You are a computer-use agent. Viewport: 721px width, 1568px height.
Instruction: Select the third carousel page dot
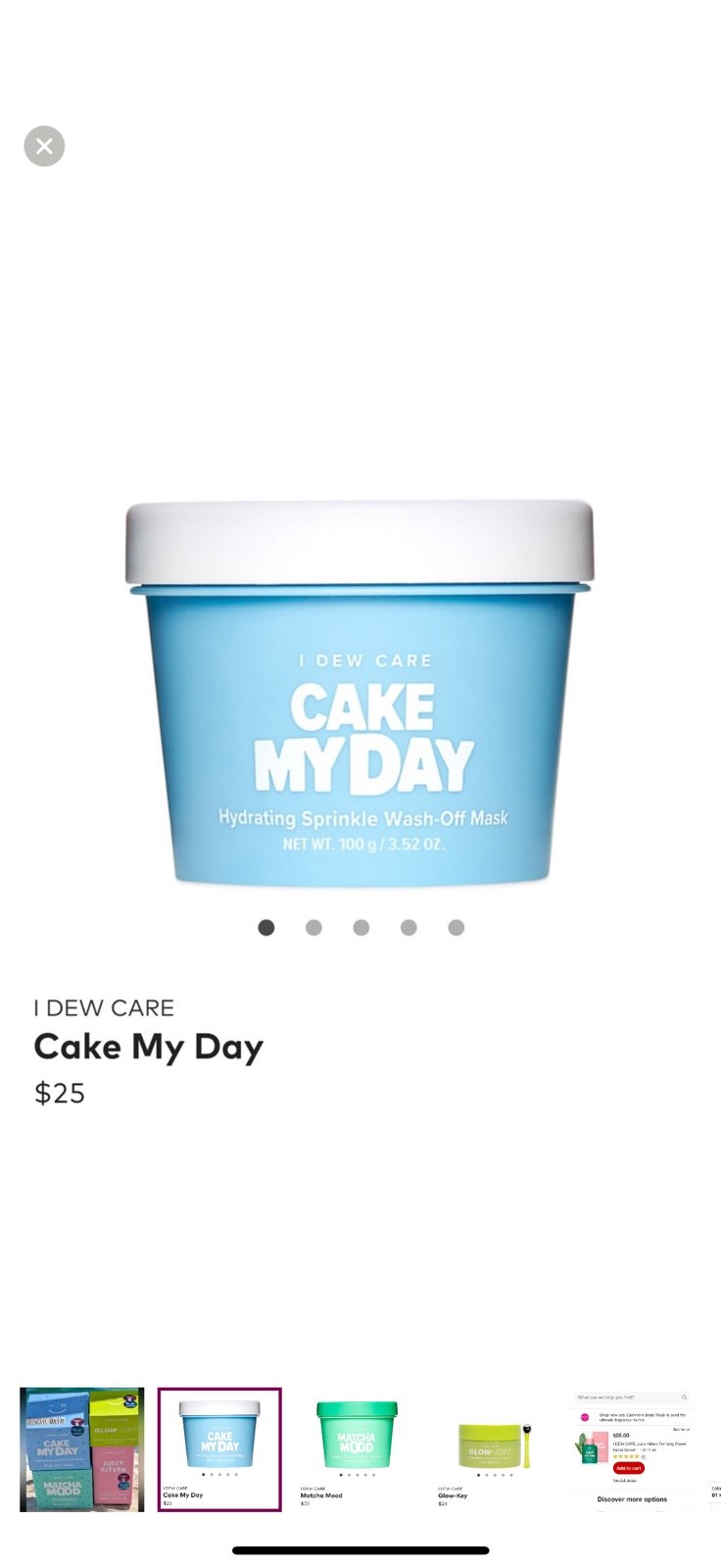pyautogui.click(x=361, y=927)
